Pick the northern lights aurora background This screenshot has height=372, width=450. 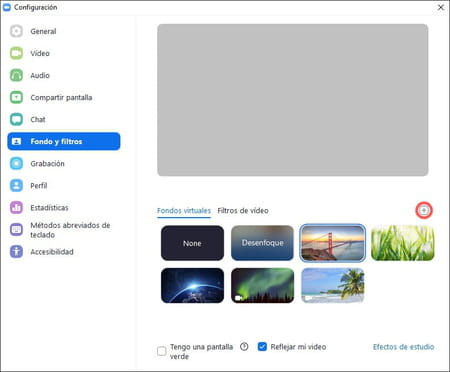tap(262, 286)
